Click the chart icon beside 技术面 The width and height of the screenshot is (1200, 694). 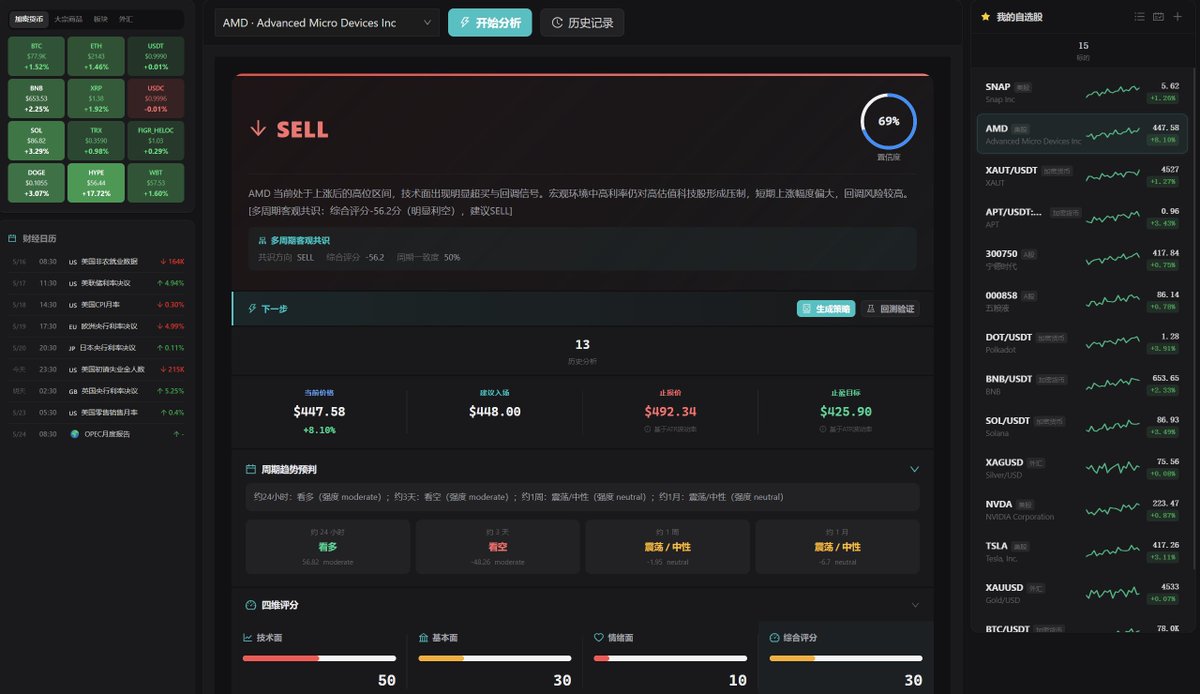pos(248,637)
